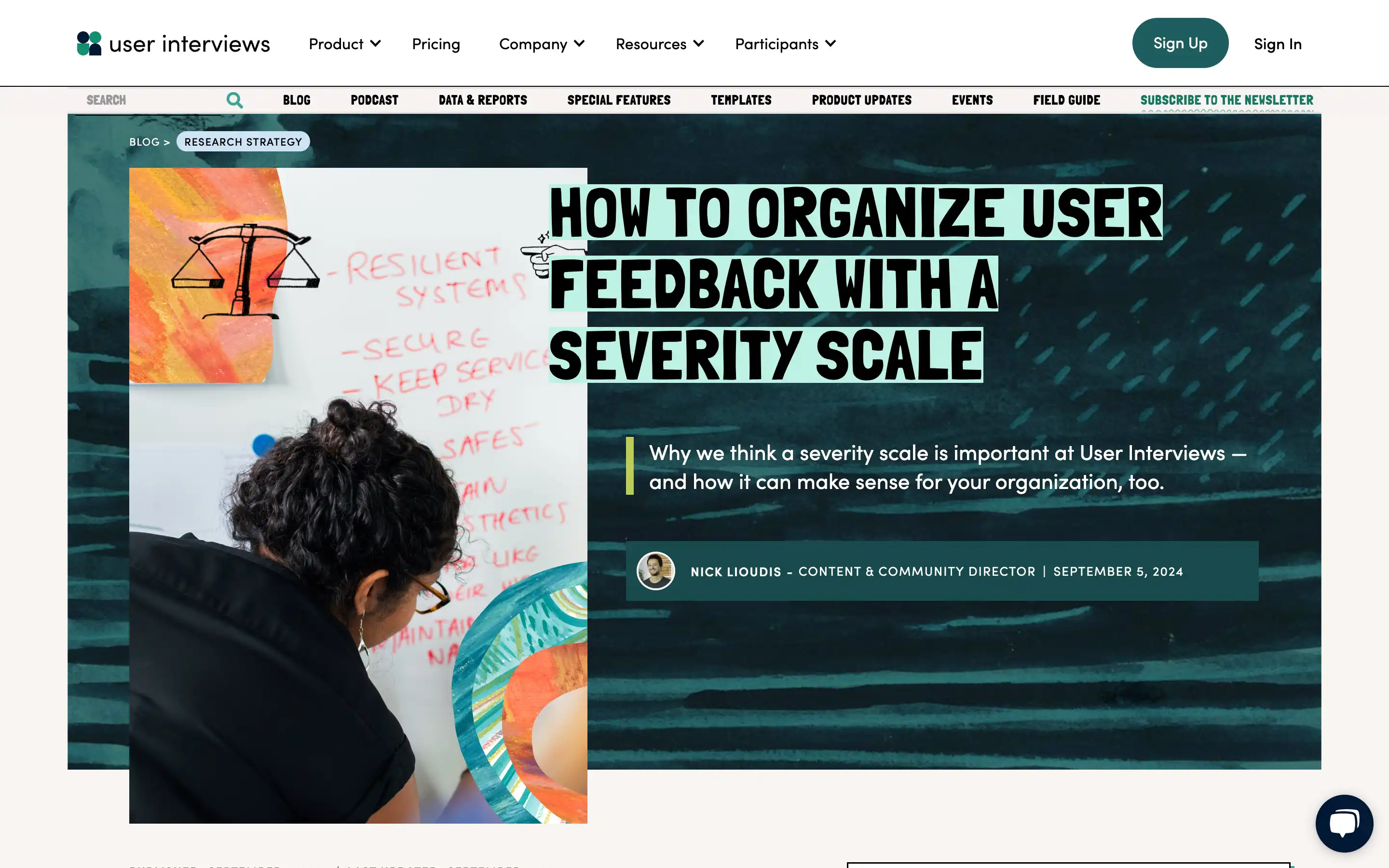1389x868 pixels.
Task: Click the Blog breadcrumb link
Action: coord(144,142)
